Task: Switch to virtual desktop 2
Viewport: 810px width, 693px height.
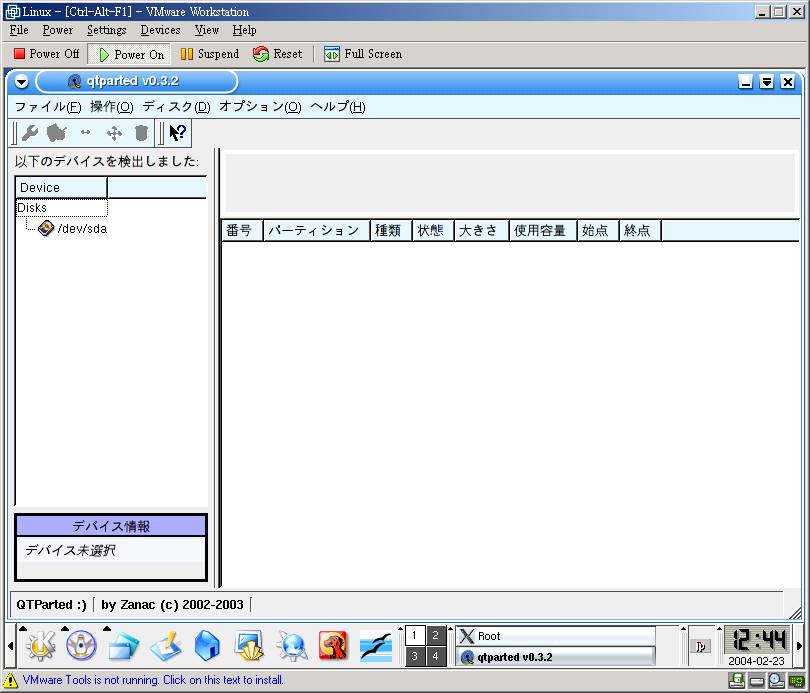Action: 435,636
